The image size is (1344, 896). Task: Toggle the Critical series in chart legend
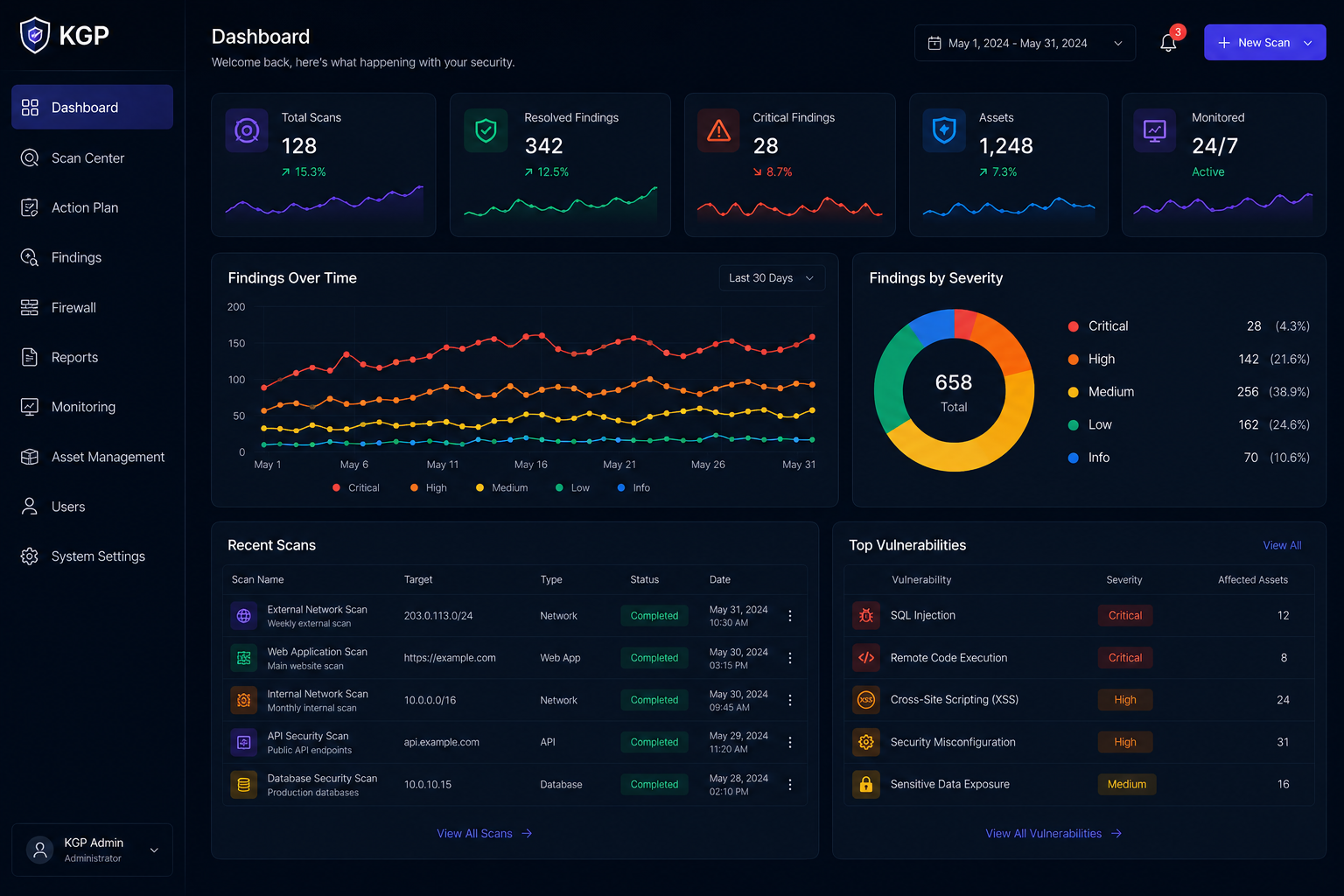click(x=356, y=487)
